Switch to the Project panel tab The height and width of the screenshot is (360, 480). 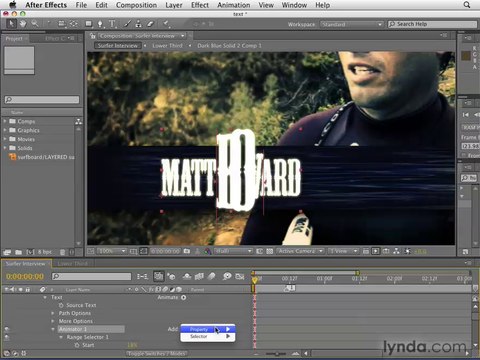14,39
